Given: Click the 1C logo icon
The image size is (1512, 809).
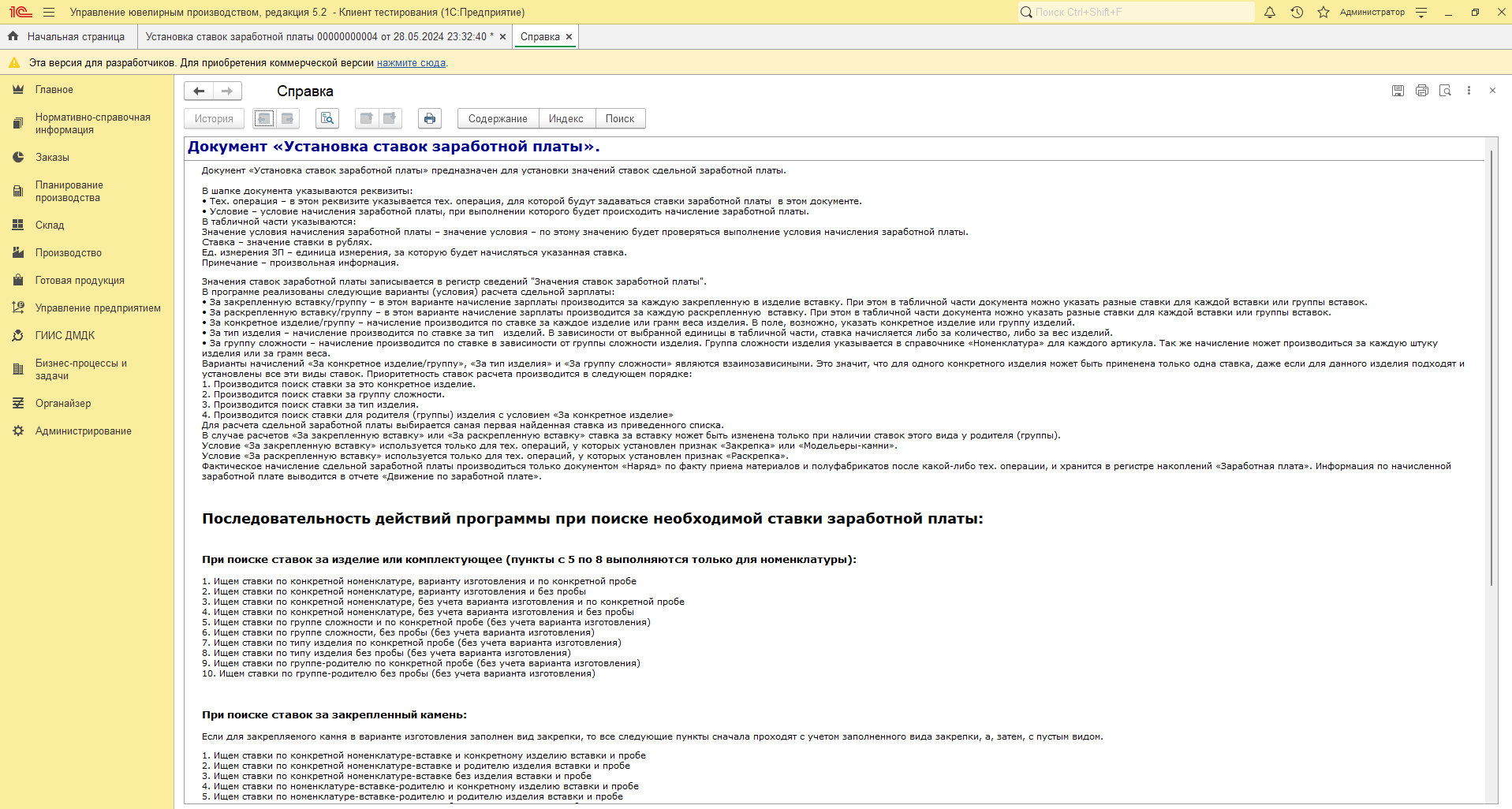Looking at the screenshot, I should click(x=21, y=12).
